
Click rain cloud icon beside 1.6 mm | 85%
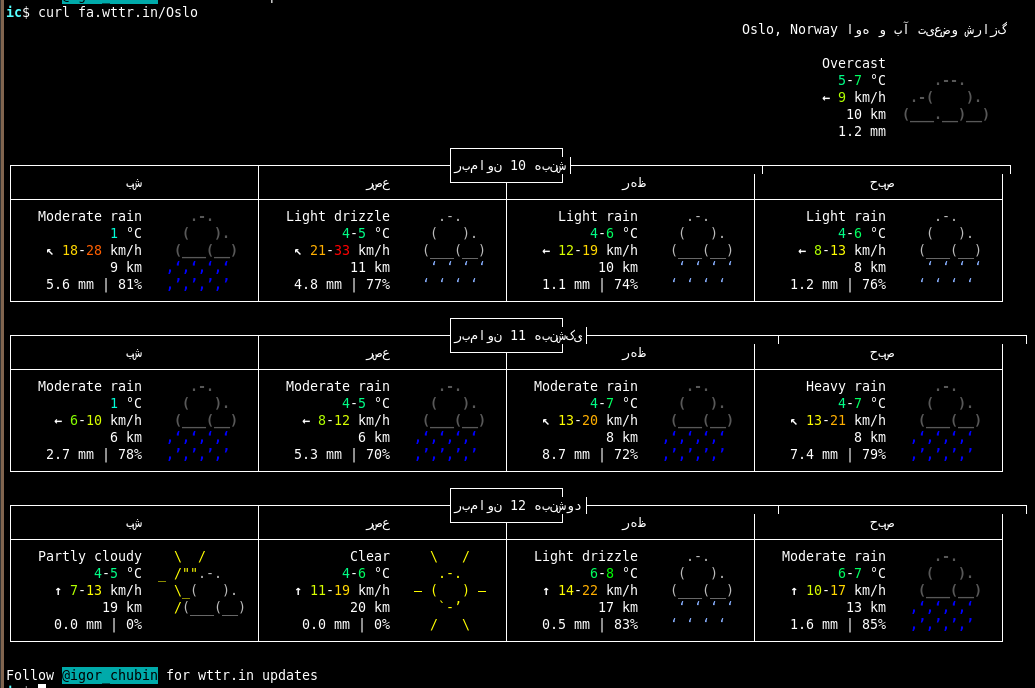pos(947,591)
